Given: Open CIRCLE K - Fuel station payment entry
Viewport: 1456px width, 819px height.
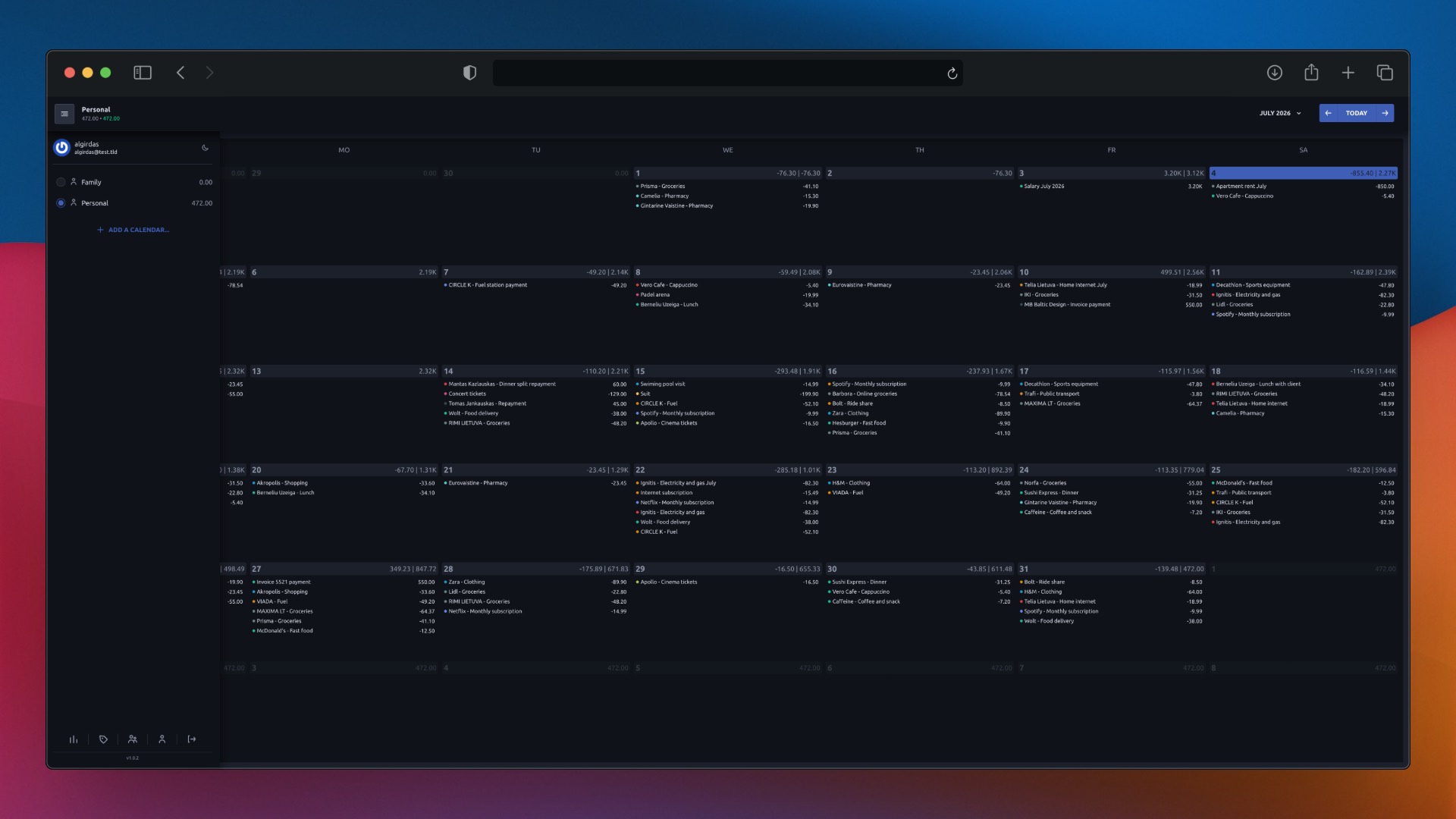Looking at the screenshot, I should coord(535,285).
